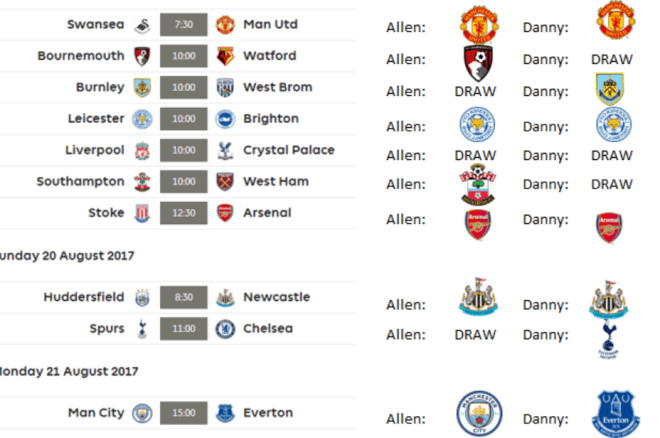
Task: Select the West Brom crest
Action: click(224, 87)
